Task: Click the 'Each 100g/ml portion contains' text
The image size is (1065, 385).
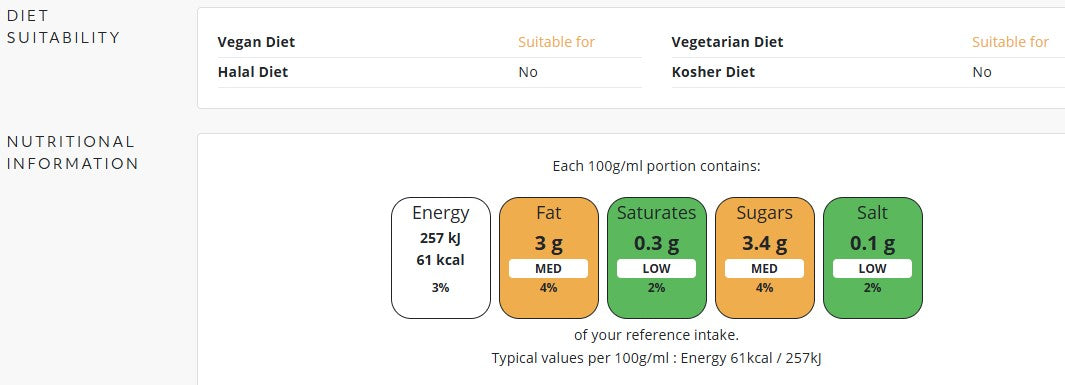Action: [657, 166]
